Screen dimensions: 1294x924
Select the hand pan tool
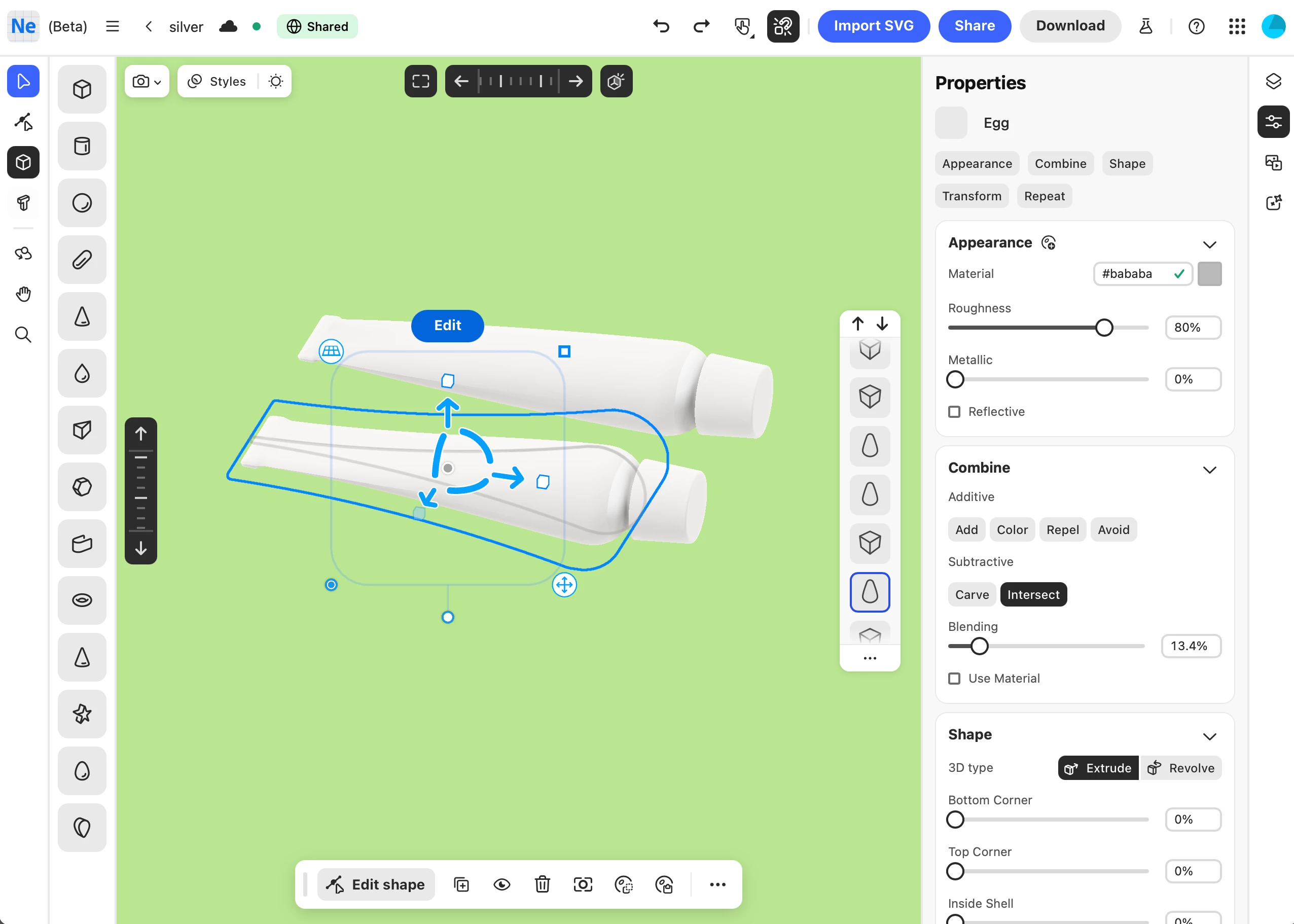[23, 294]
